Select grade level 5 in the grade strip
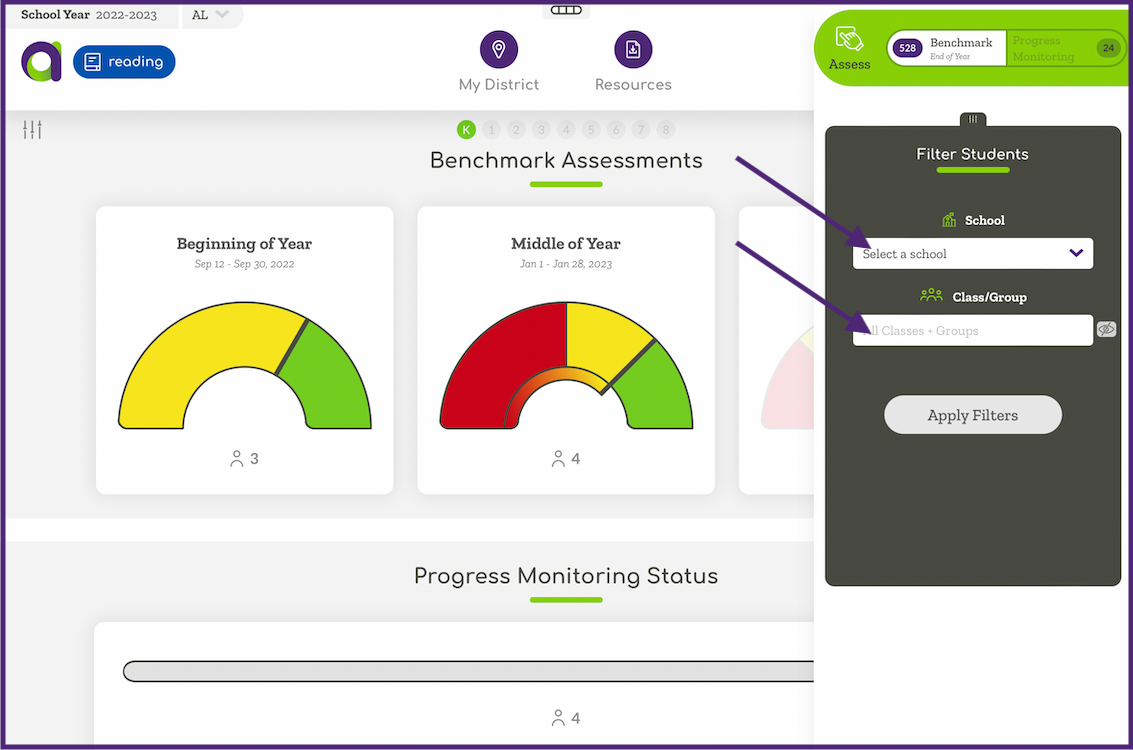This screenshot has width=1133, height=750. (591, 129)
